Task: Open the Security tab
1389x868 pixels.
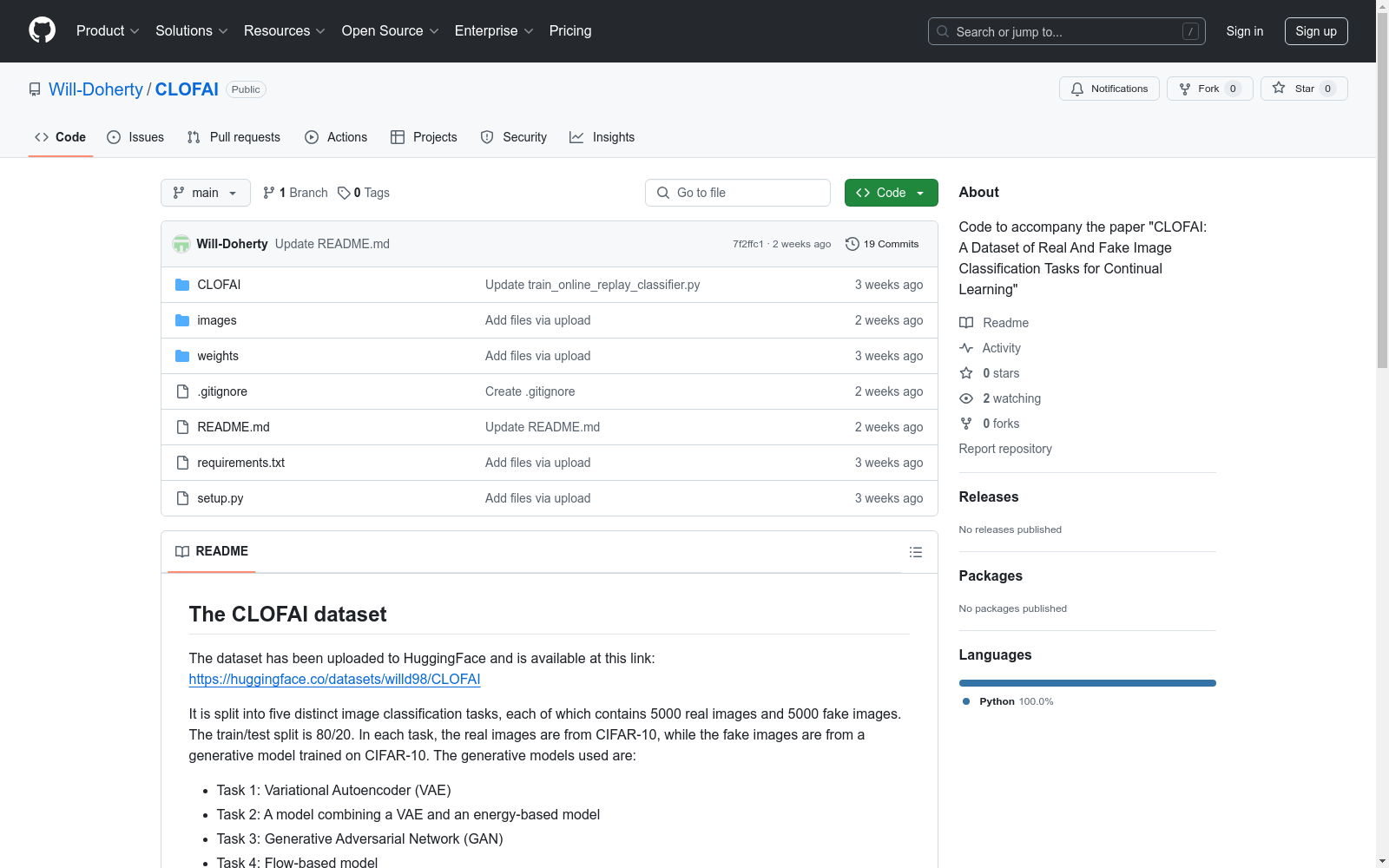Action: pyautogui.click(x=514, y=137)
